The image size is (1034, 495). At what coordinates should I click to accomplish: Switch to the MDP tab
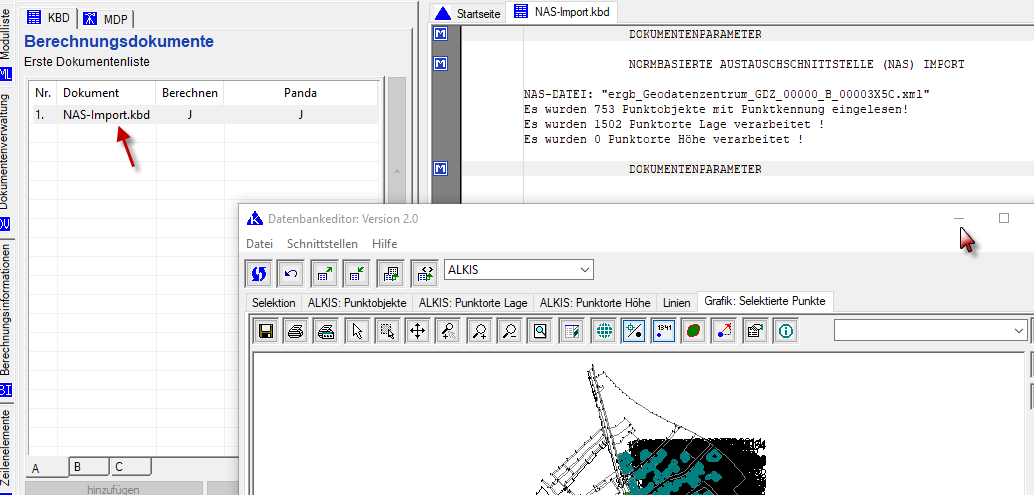[x=106, y=19]
